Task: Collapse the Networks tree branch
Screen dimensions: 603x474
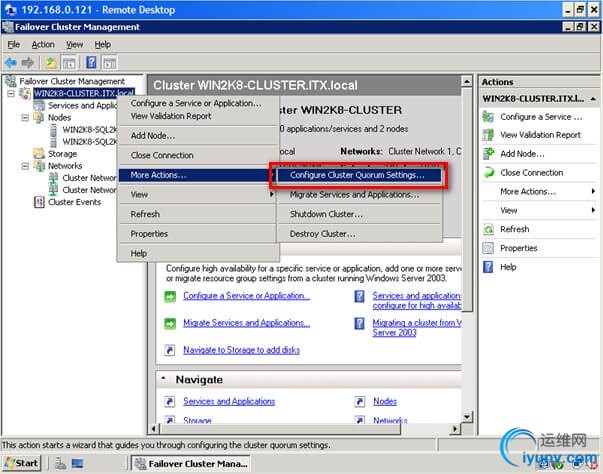Action: pos(25,166)
